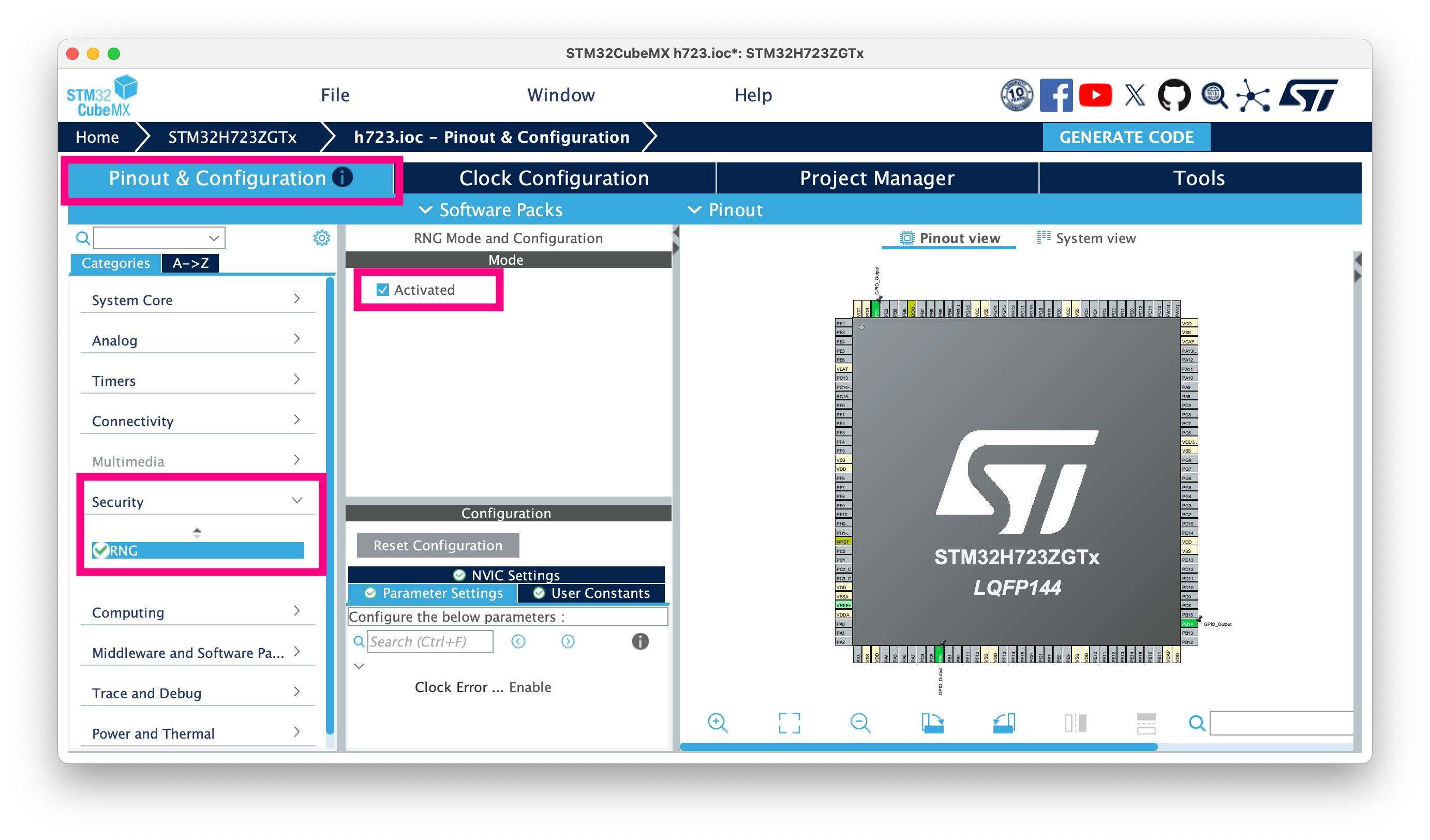
Task: Expand Middleware and Software Packs category
Action: (198, 652)
